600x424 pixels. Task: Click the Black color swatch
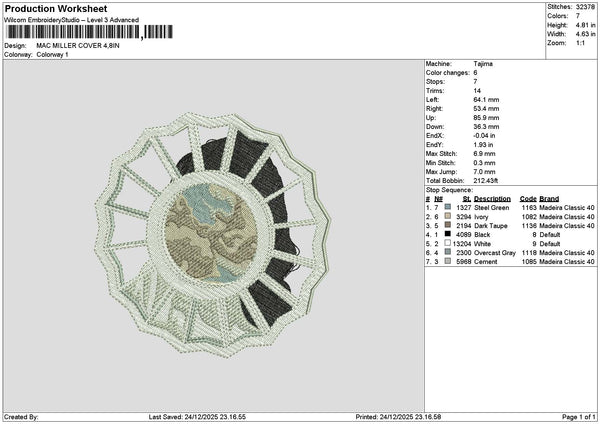coord(447,234)
